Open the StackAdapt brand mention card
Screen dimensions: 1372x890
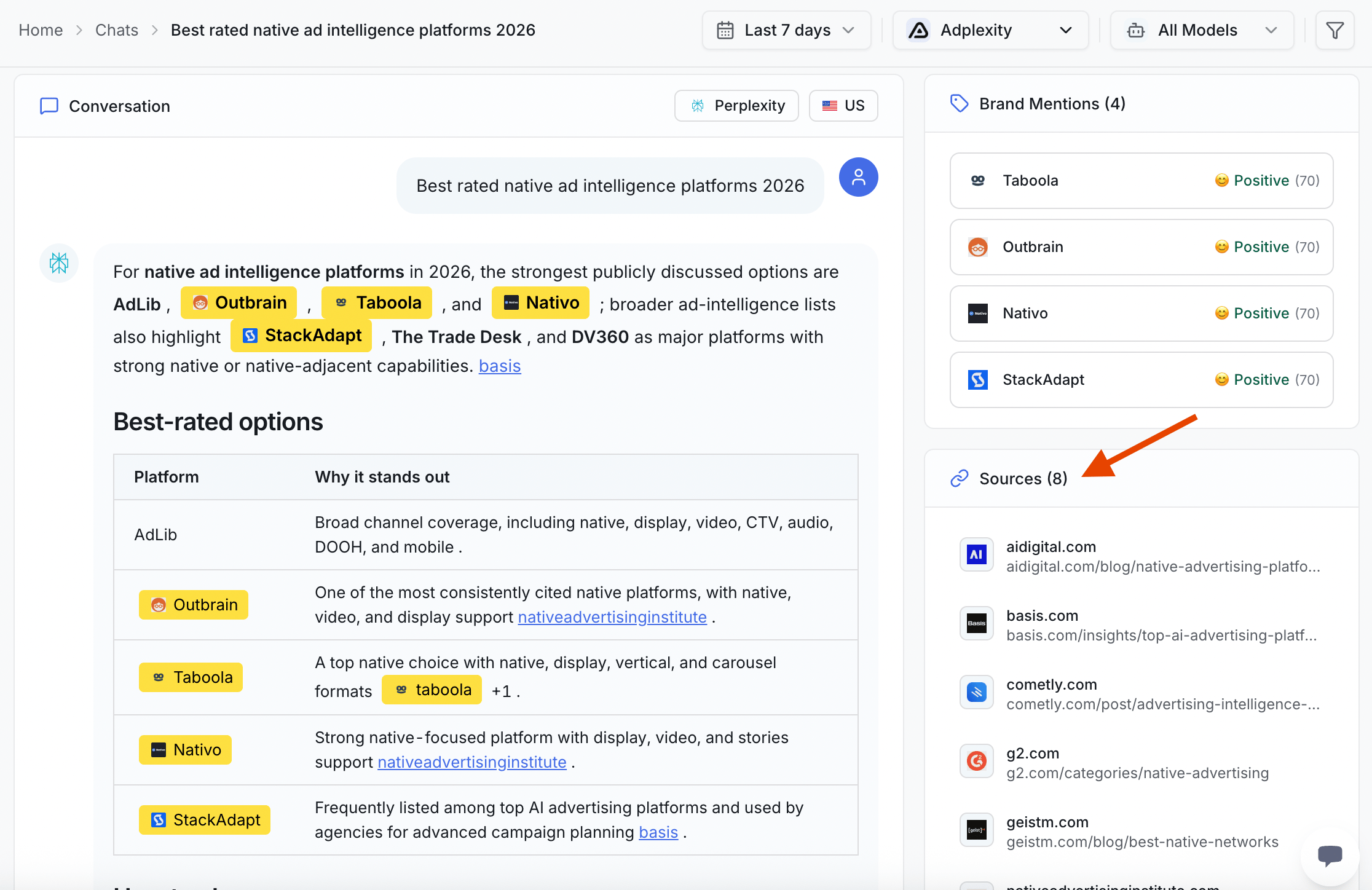[x=1141, y=380]
